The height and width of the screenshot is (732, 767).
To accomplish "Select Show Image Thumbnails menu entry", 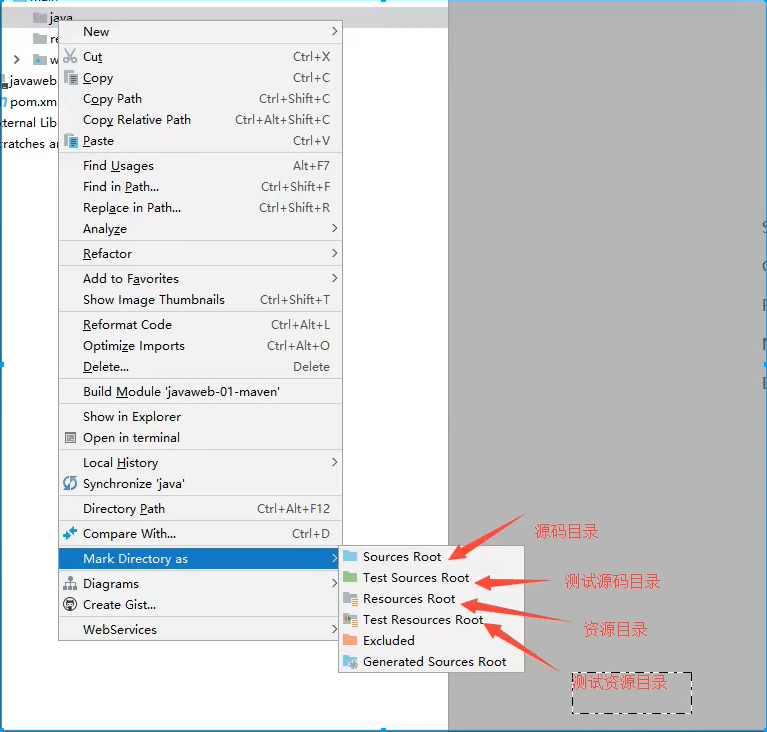I will pos(200,299).
